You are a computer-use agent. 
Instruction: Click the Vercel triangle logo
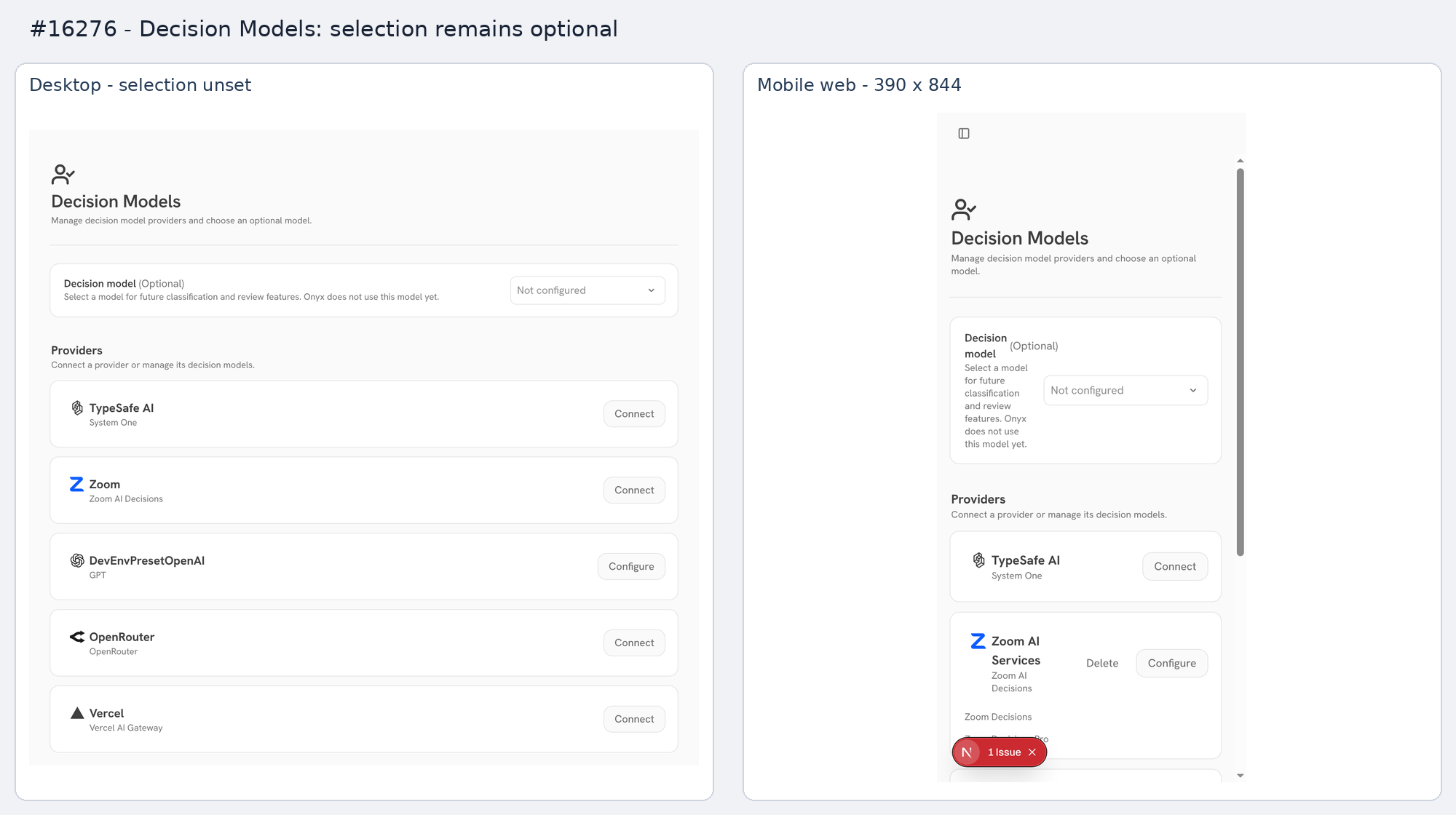pos(77,712)
